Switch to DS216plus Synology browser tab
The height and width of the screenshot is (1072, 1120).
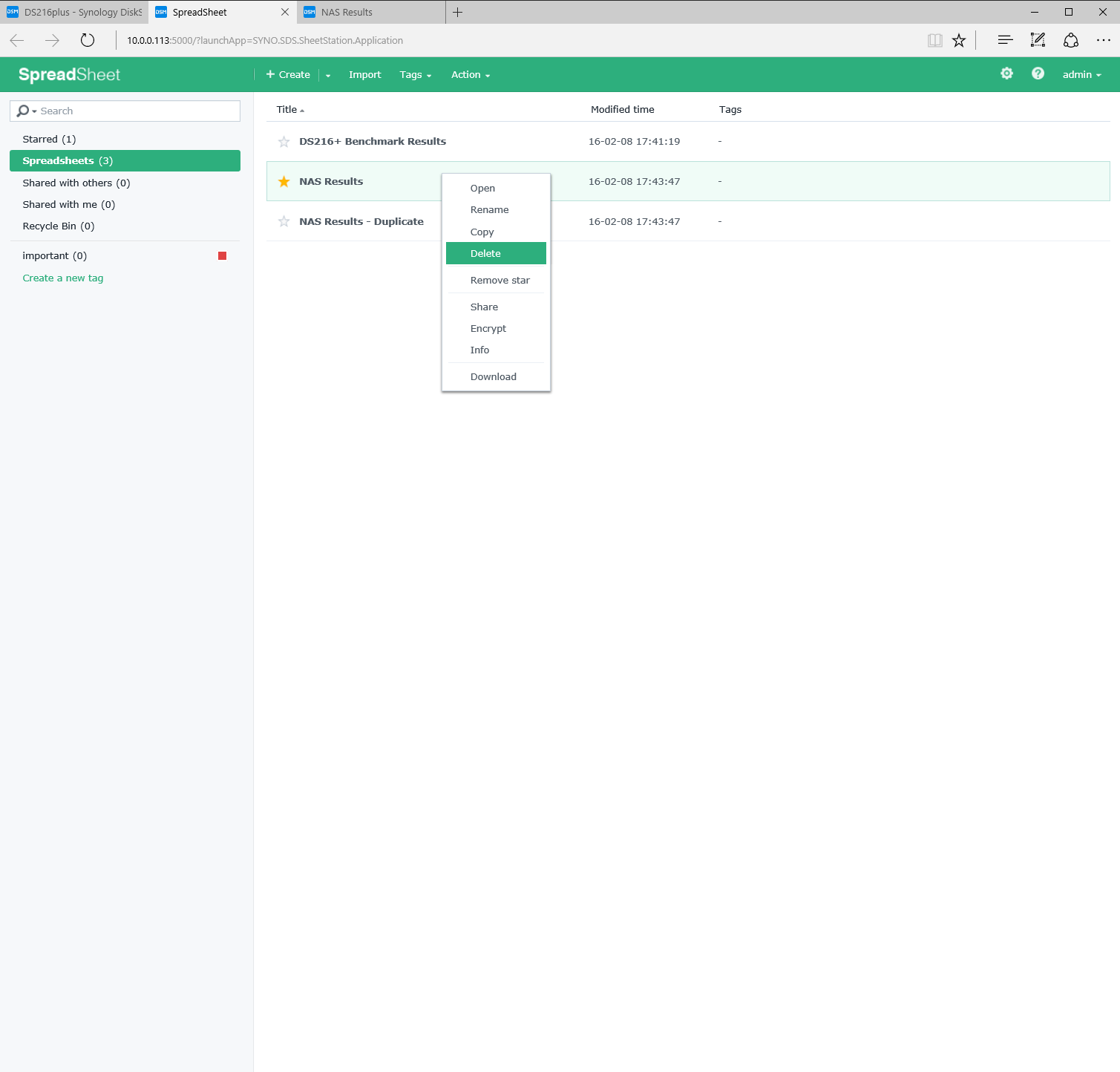click(x=74, y=12)
